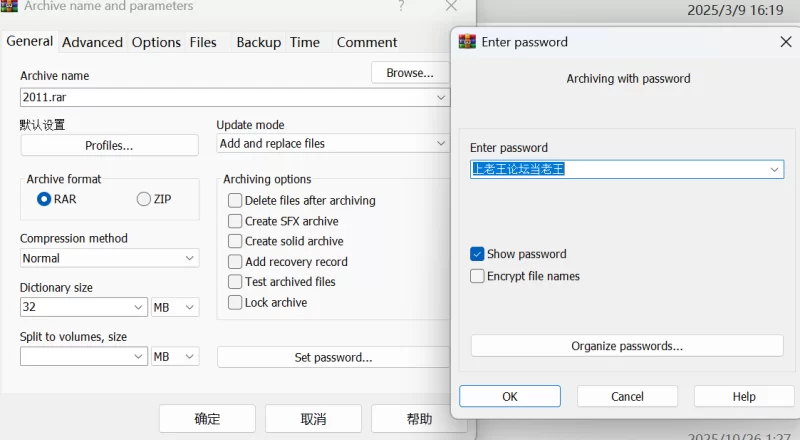This screenshot has width=800, height=440.
Task: Check Delete files after archiving
Action: 235,200
